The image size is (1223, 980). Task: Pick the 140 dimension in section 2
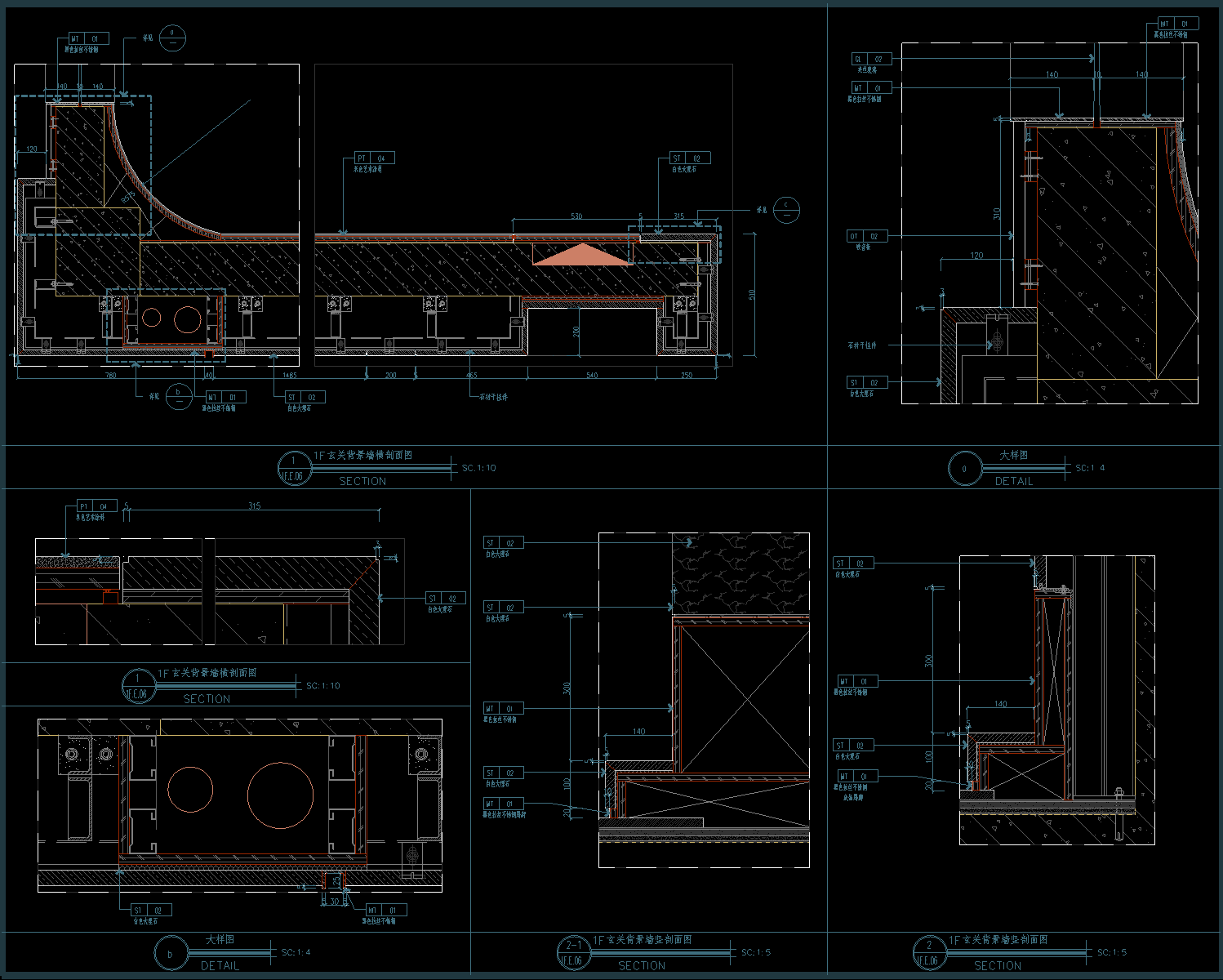[1001, 704]
